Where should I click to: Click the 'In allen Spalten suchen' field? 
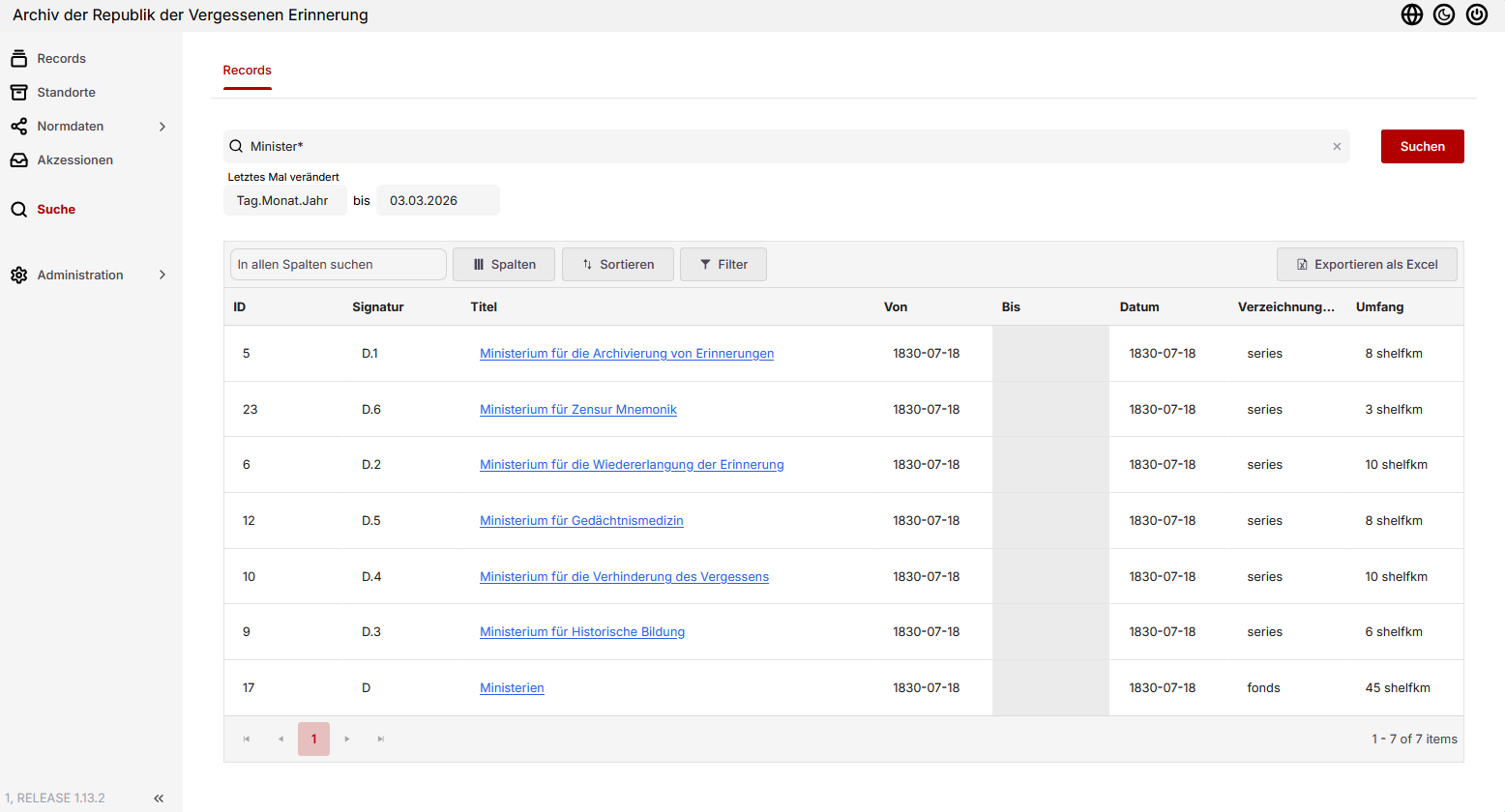pyautogui.click(x=338, y=265)
